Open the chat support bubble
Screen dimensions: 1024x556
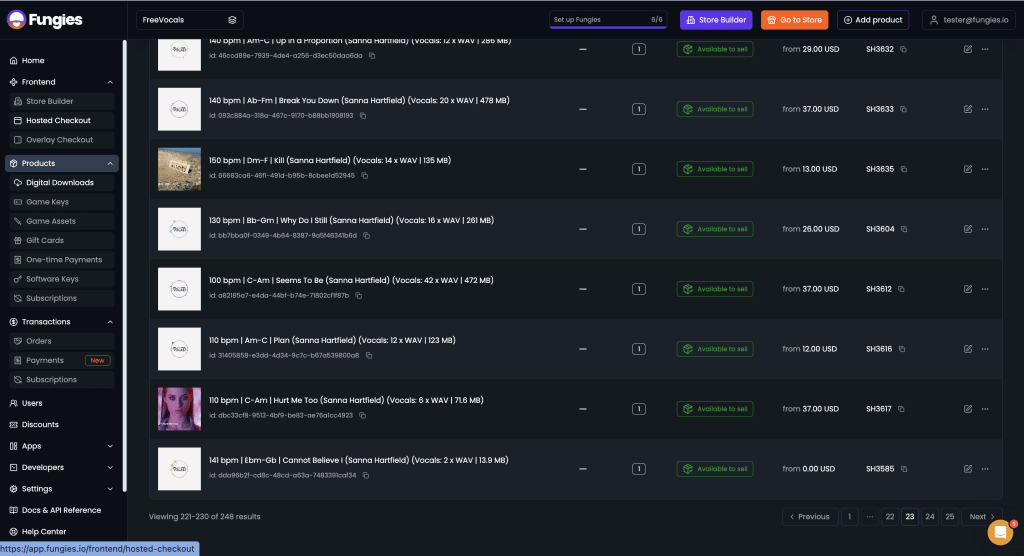point(1000,532)
